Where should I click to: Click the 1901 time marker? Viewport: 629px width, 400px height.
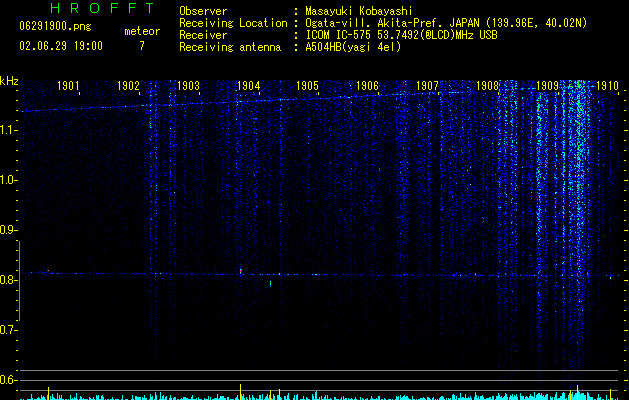(x=68, y=86)
